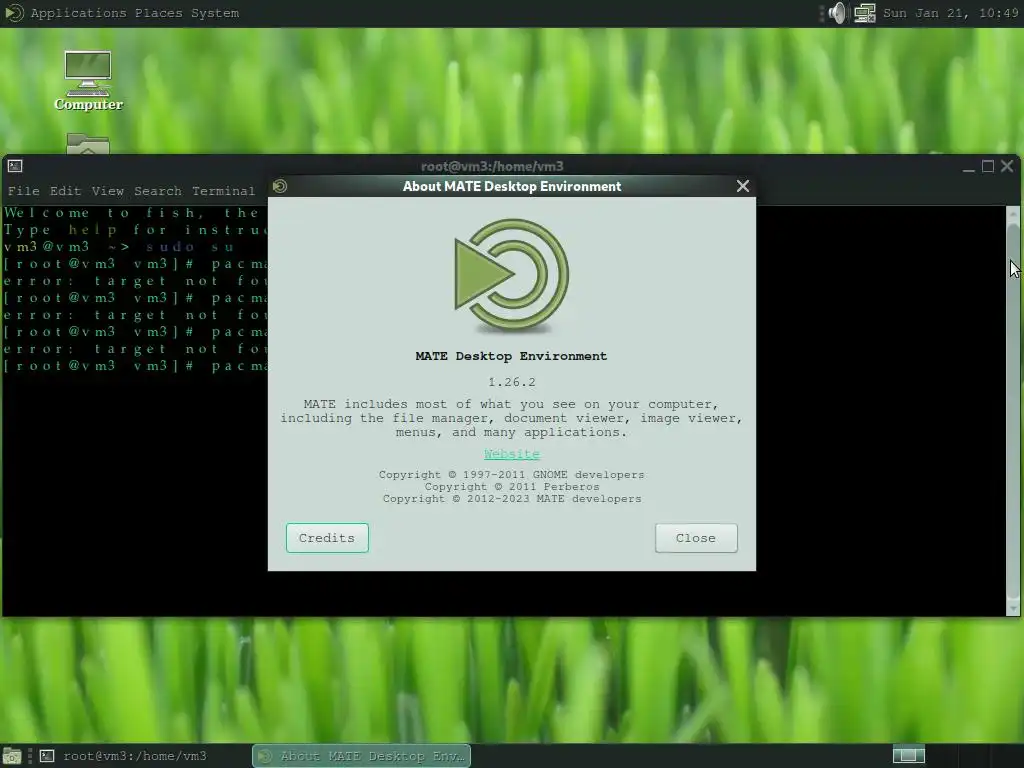This screenshot has width=1024, height=768.
Task: Click the Copyright 2011 Perberos line
Action: pos(512,487)
